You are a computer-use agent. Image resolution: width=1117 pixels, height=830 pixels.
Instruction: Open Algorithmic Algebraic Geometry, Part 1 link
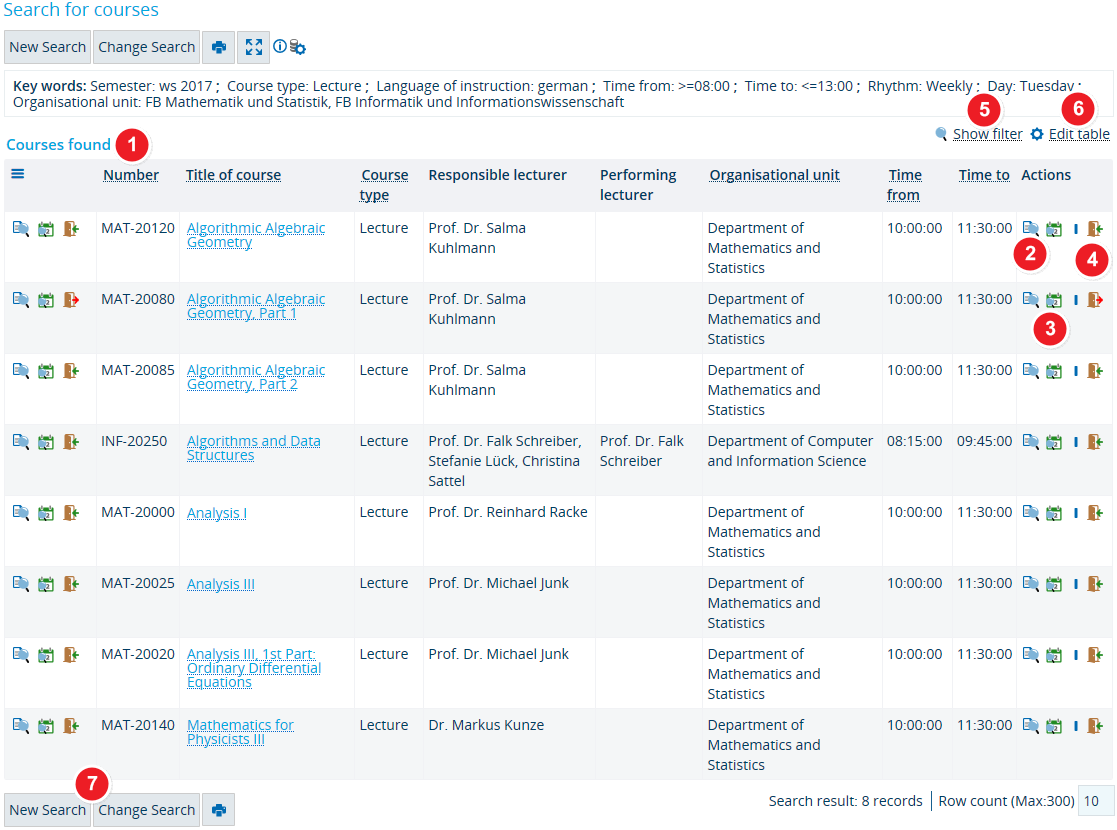(x=256, y=306)
